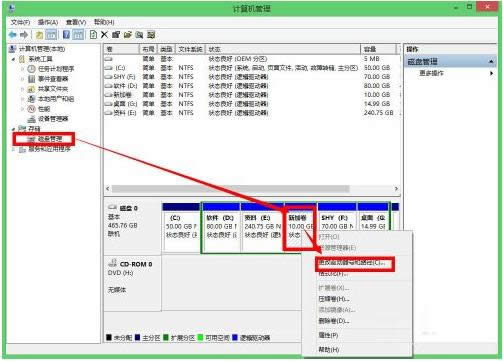Click the drive icon in SHY (F:) list row
This screenshot has height=361, width=503.
[109, 77]
